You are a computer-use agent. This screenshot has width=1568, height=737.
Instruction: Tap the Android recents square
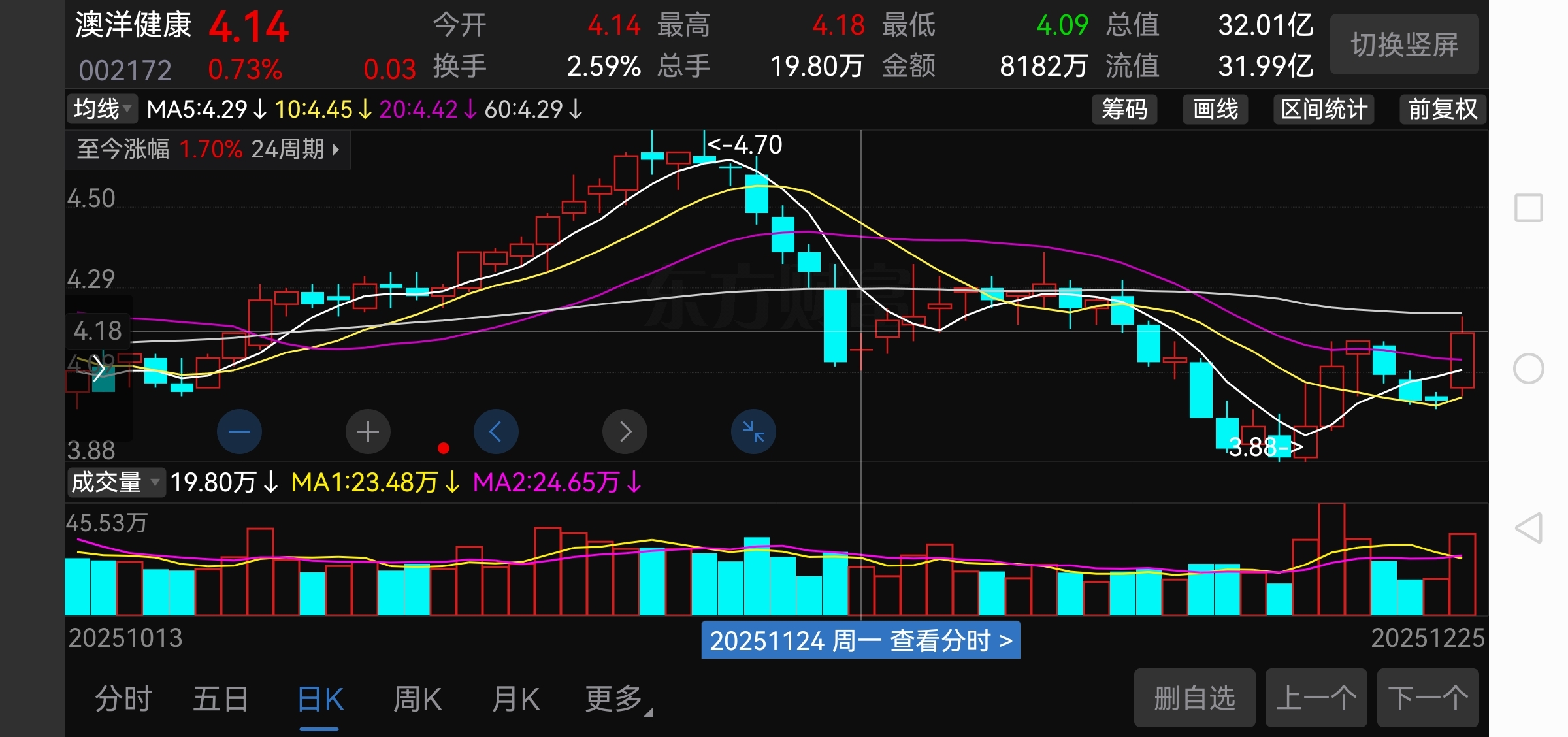1529,208
